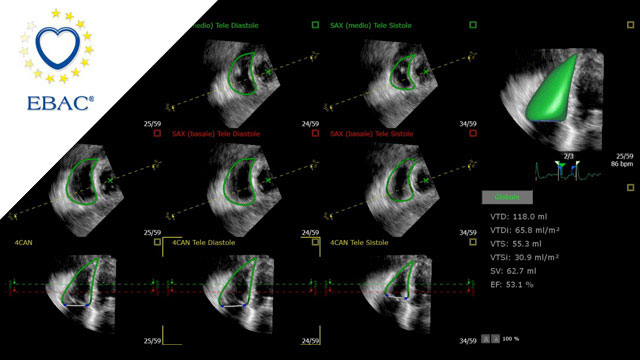Click the VTD: 118.0 ml value

518,217
